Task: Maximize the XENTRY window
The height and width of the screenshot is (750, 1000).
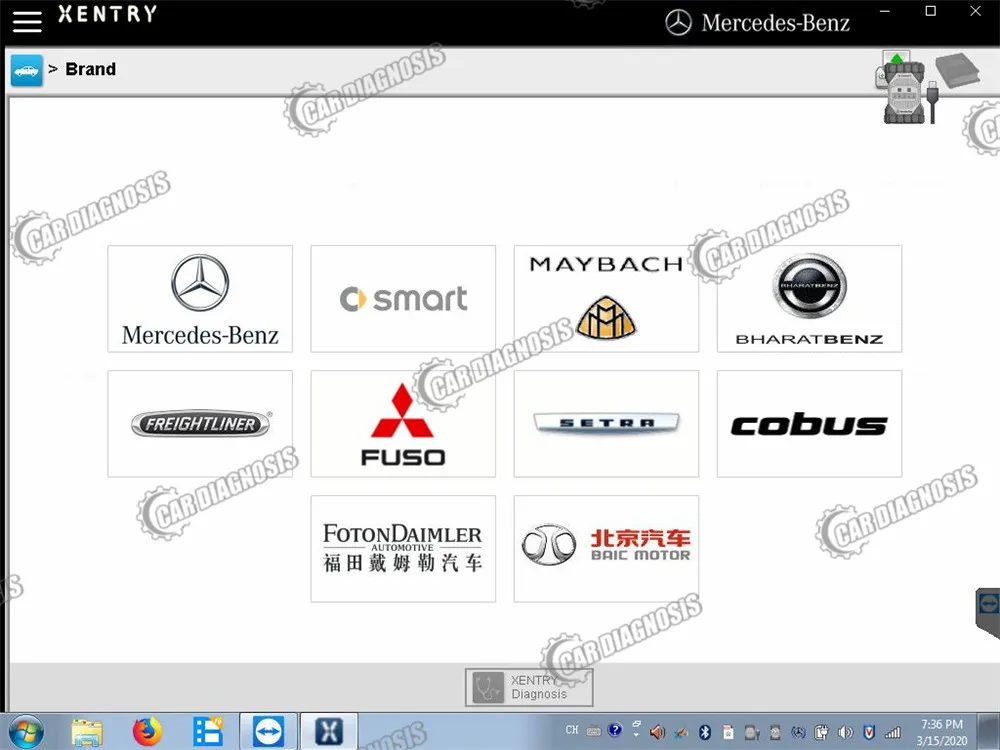Action: 930,11
